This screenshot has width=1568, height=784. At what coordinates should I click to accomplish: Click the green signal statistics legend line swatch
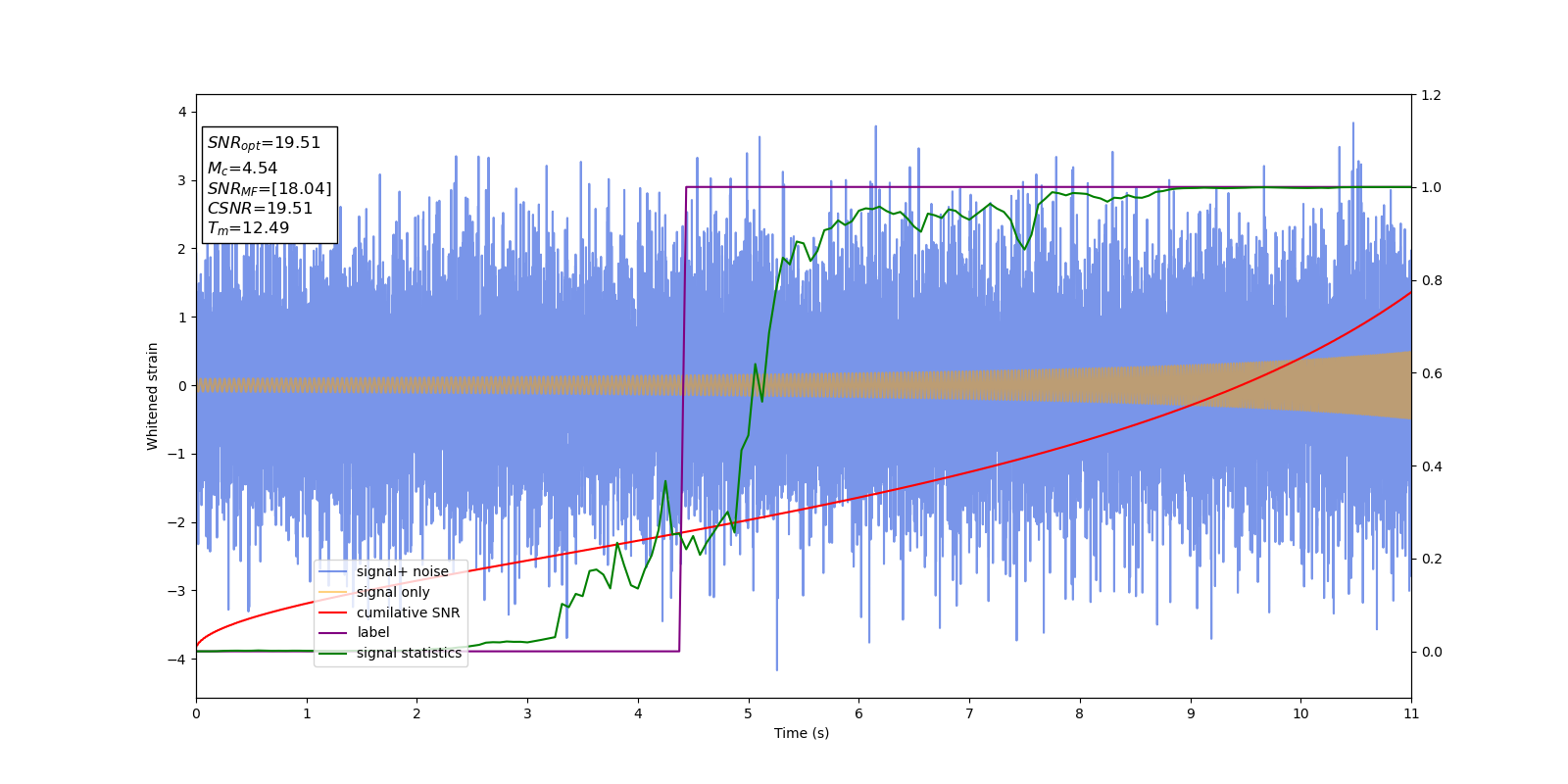click(x=333, y=653)
